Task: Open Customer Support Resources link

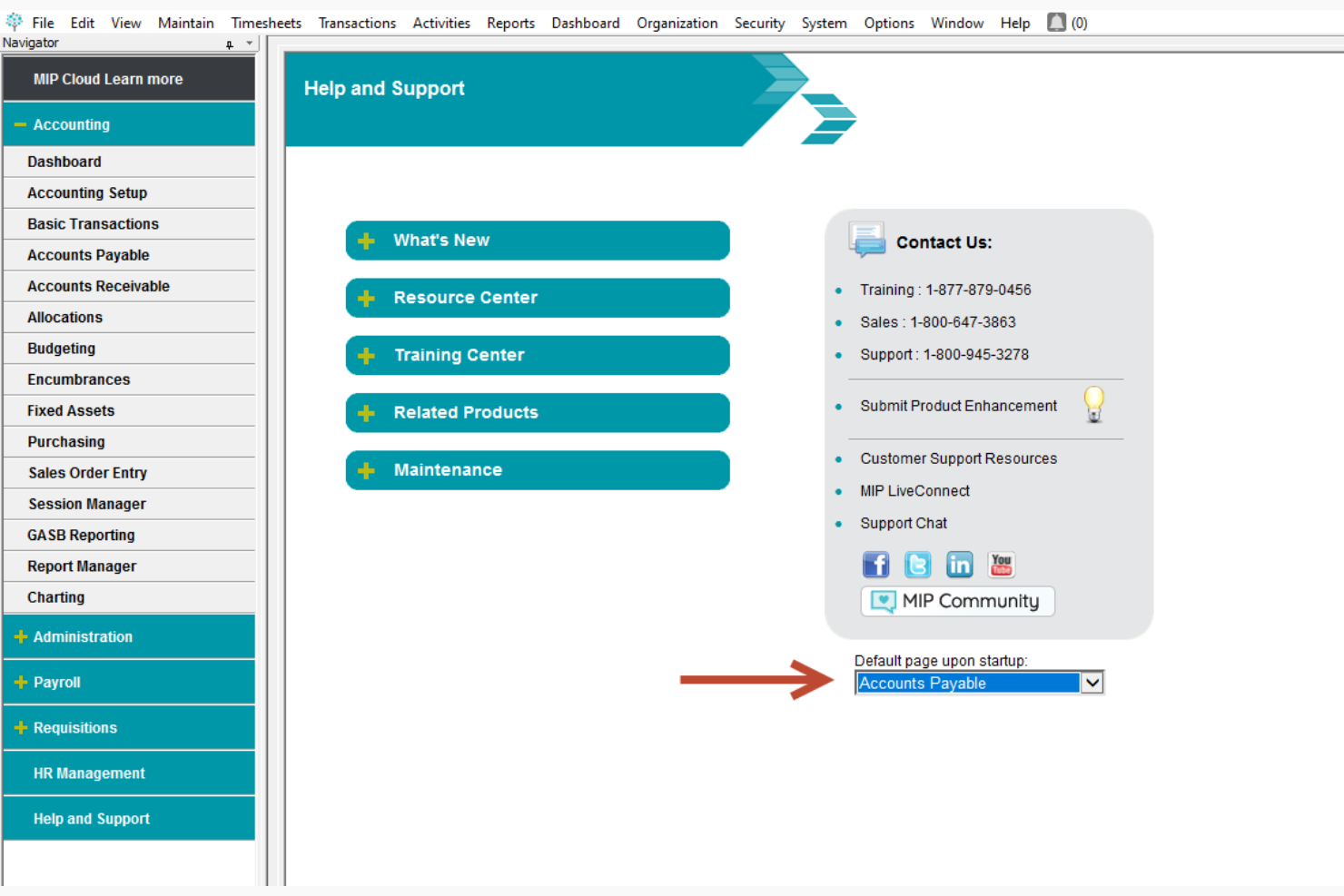Action: click(959, 458)
